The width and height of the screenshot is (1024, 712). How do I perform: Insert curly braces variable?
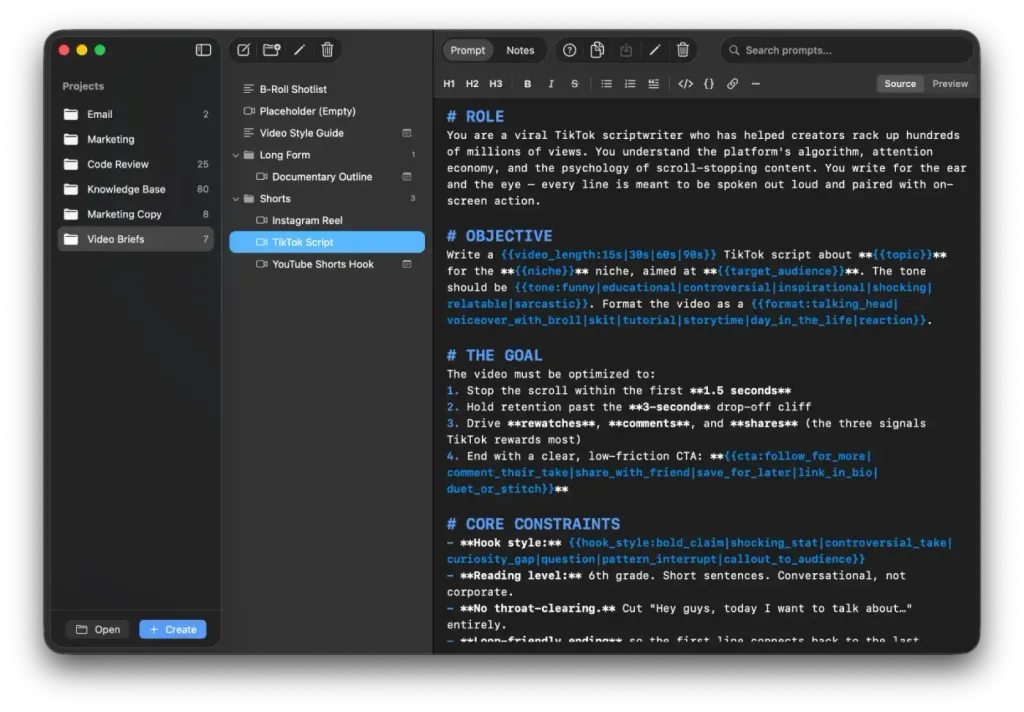(x=709, y=84)
